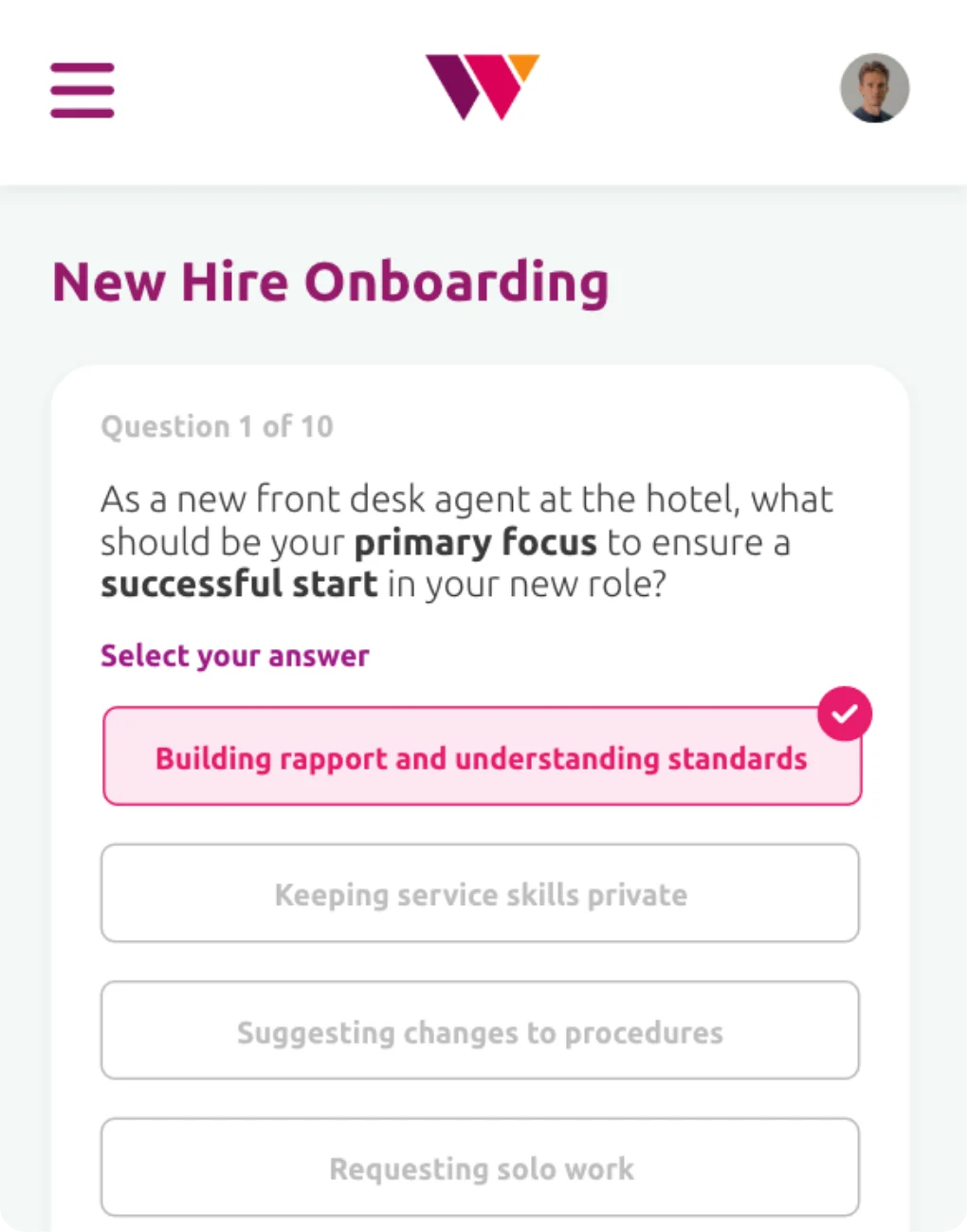Choose 'Keeping service skills private' option
Viewport: 968px width, 1232px height.
tap(480, 893)
